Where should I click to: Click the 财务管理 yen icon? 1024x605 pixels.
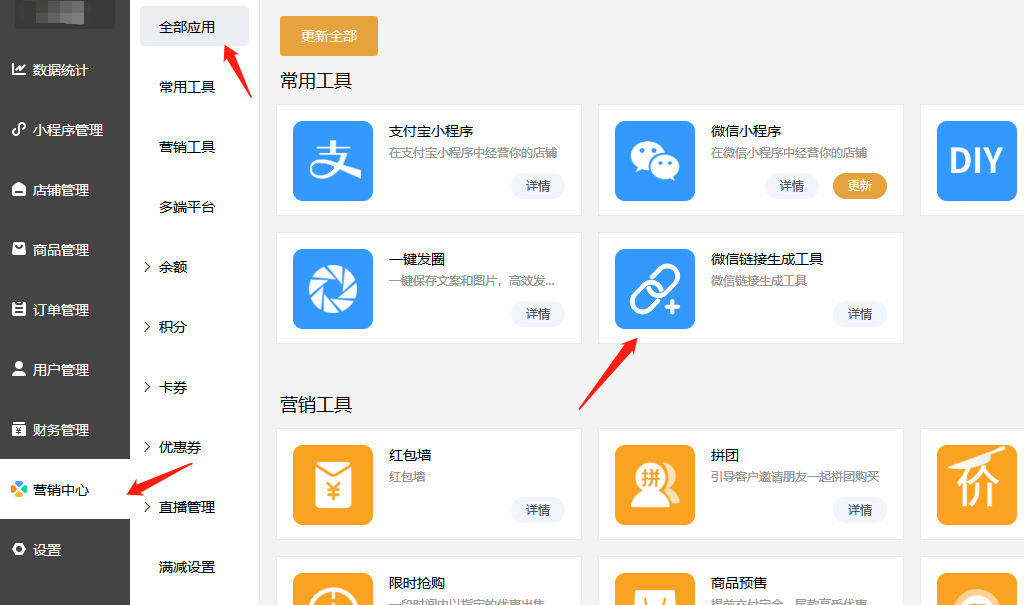click(x=19, y=429)
